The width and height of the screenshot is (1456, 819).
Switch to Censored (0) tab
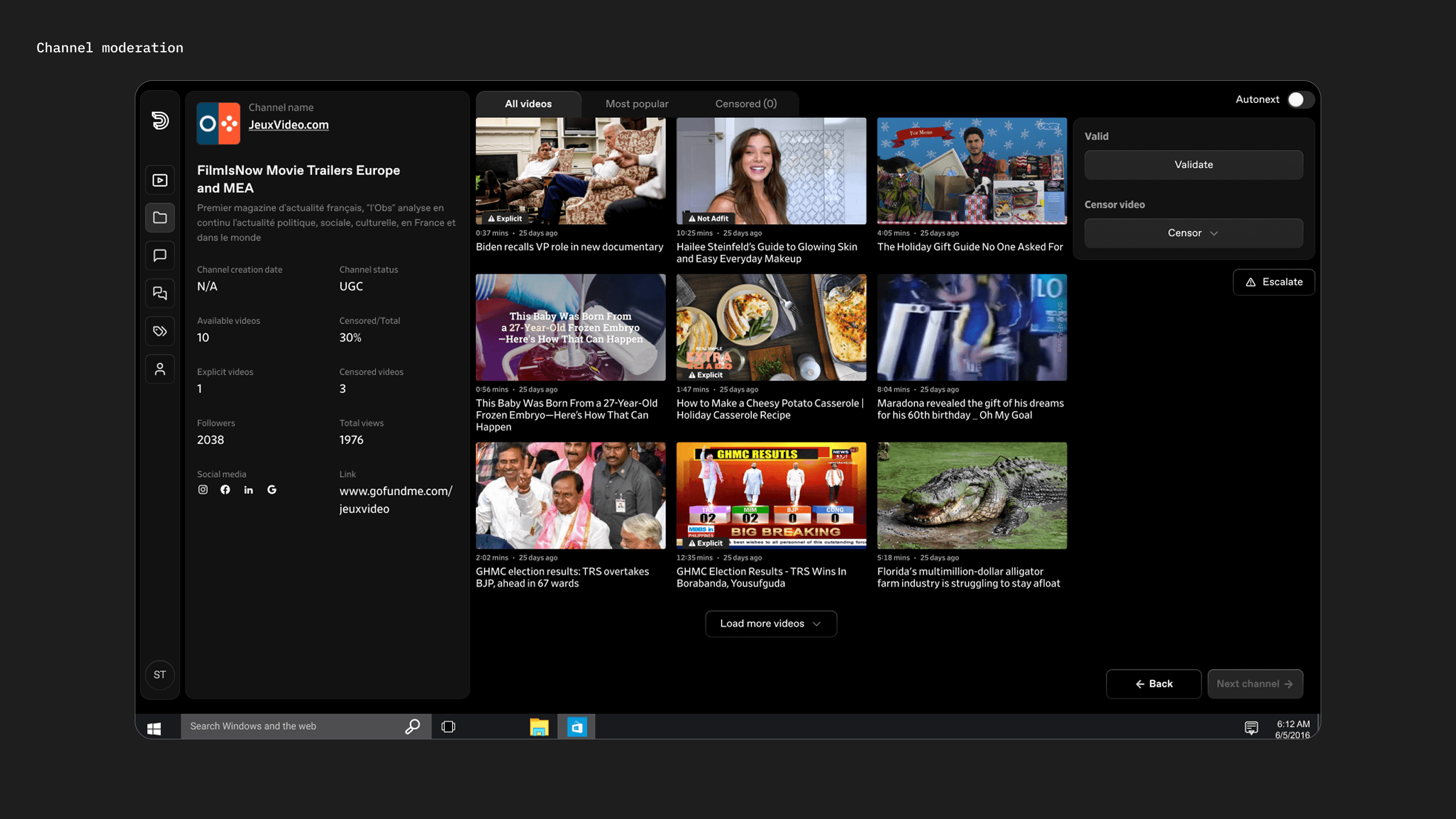746,104
